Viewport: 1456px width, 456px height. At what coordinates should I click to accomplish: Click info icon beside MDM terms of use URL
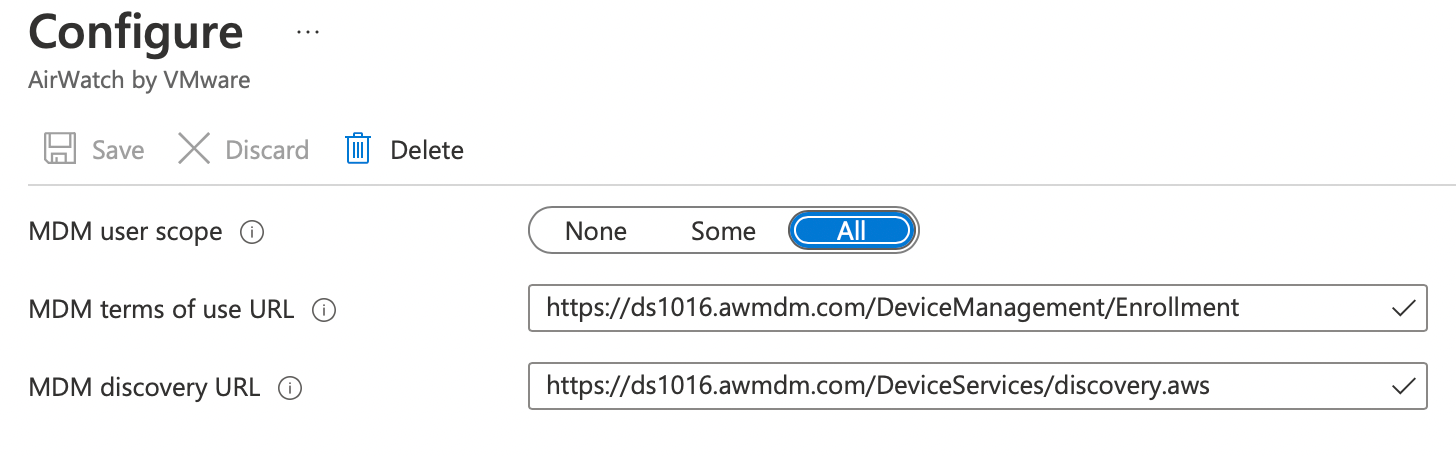click(x=324, y=310)
